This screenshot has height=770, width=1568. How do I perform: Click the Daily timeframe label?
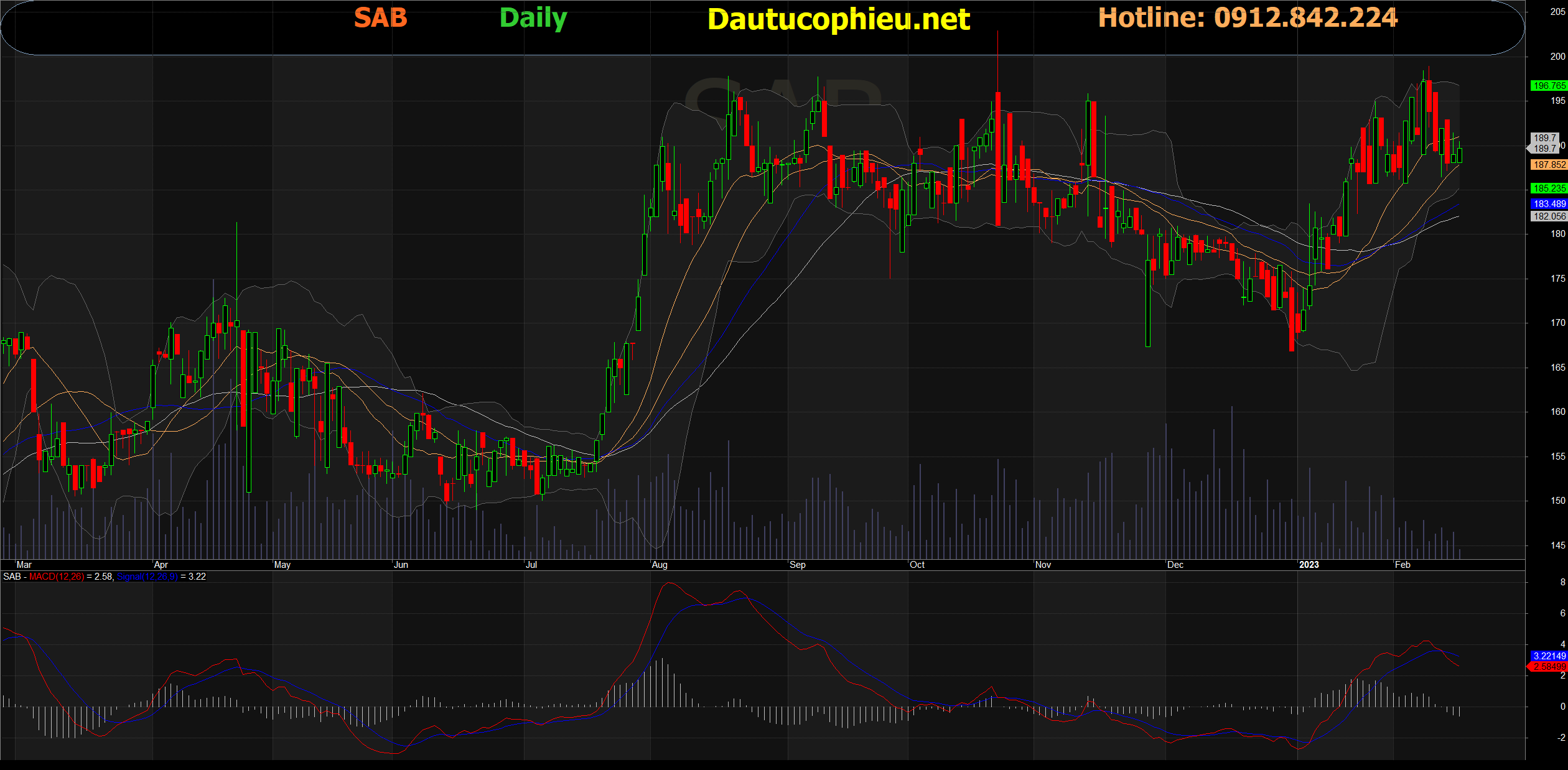click(x=533, y=18)
